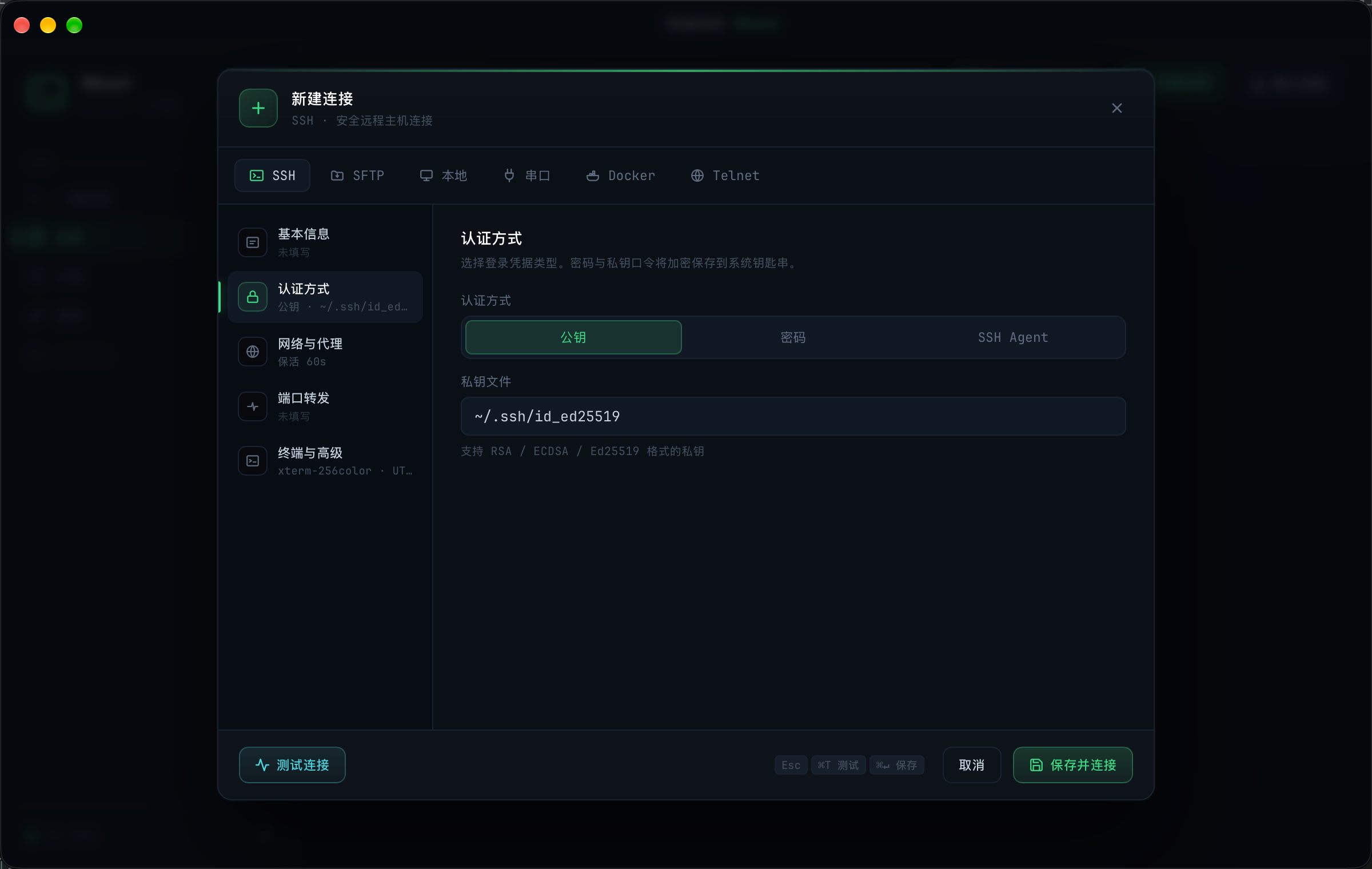Select SSH Agent authentication method

click(1013, 337)
